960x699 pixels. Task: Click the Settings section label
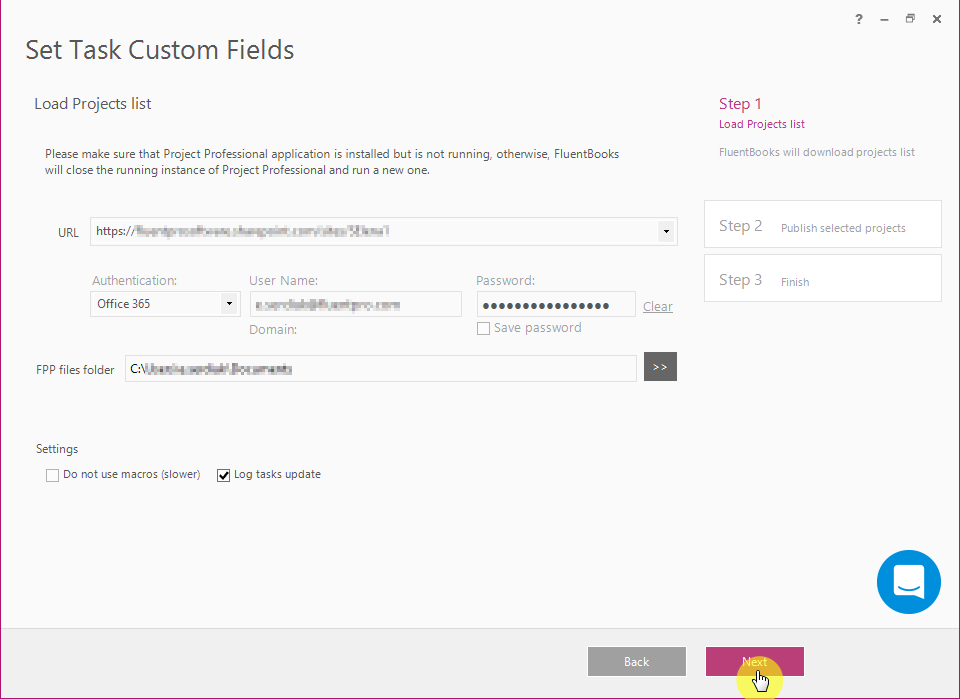(57, 449)
